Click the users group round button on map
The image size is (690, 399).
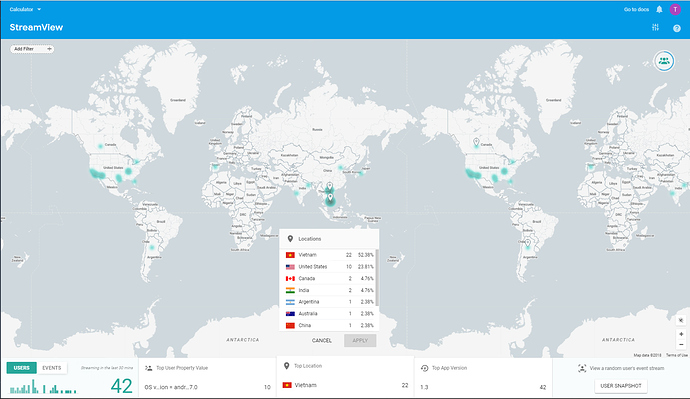point(664,61)
